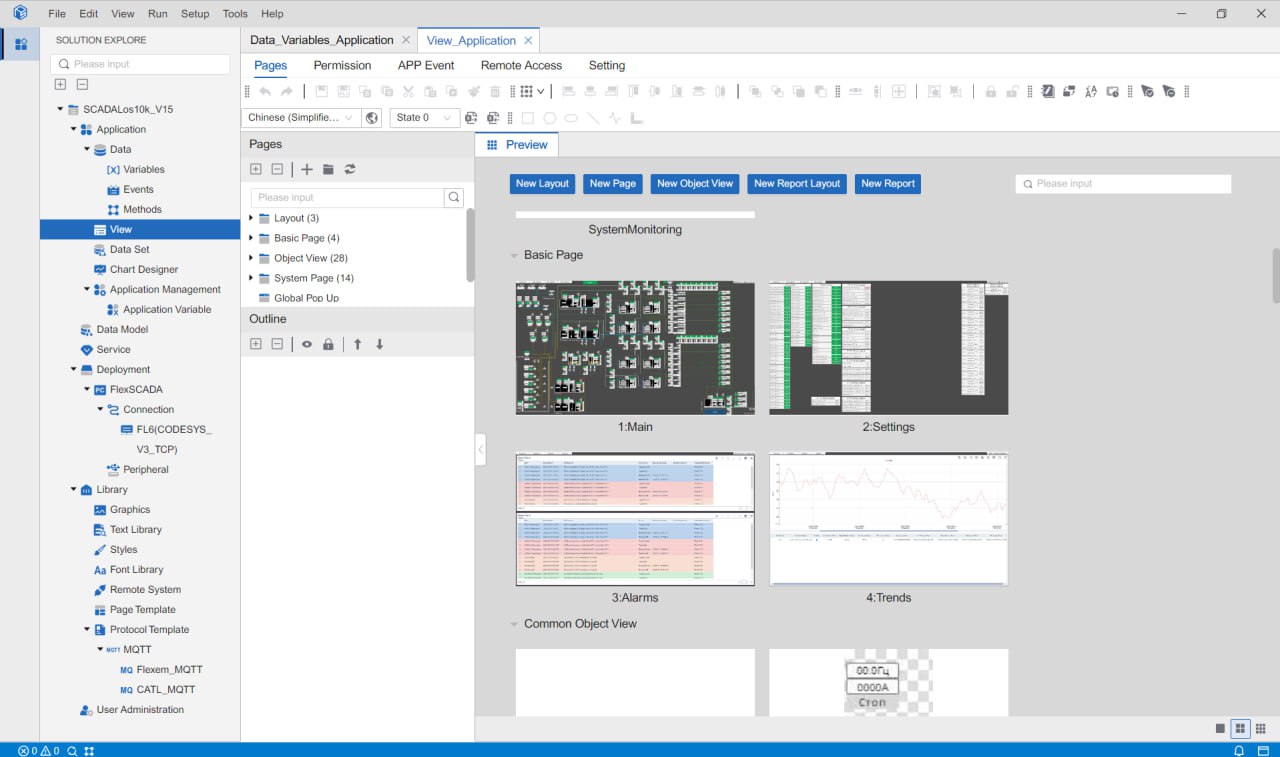This screenshot has width=1280, height=757.
Task: Click the application logo icon
Action: coord(20,13)
